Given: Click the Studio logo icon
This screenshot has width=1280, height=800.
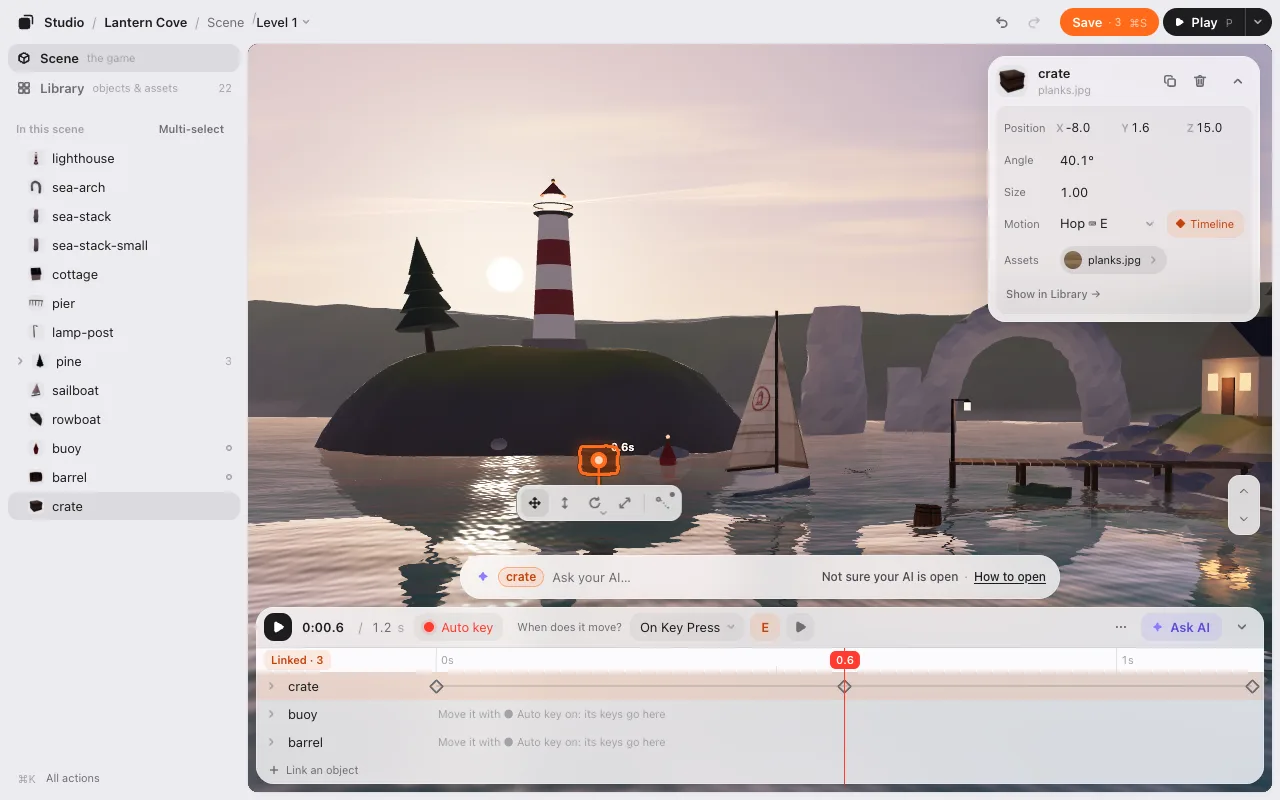Looking at the screenshot, I should [x=26, y=22].
